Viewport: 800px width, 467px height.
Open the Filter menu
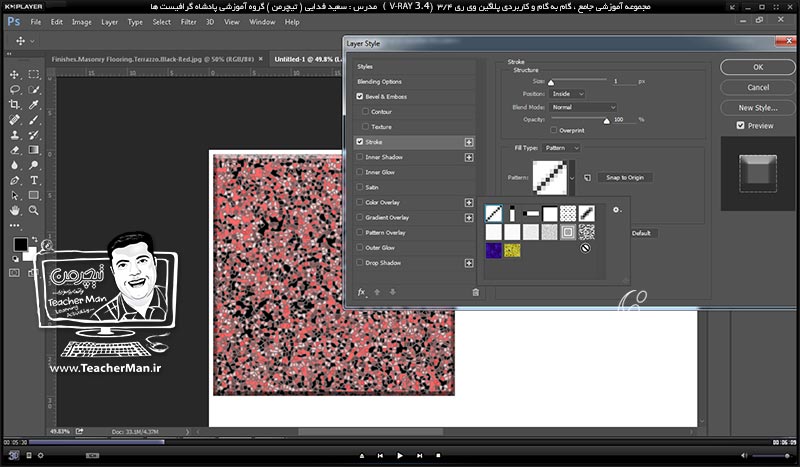[x=188, y=22]
